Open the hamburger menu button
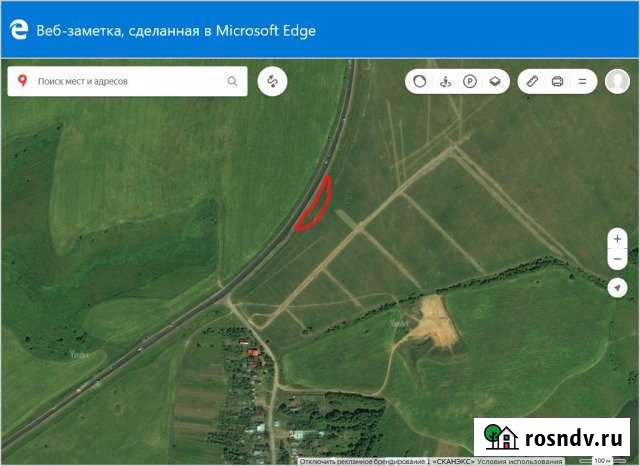Image resolution: width=640 pixels, height=466 pixels. coord(582,81)
